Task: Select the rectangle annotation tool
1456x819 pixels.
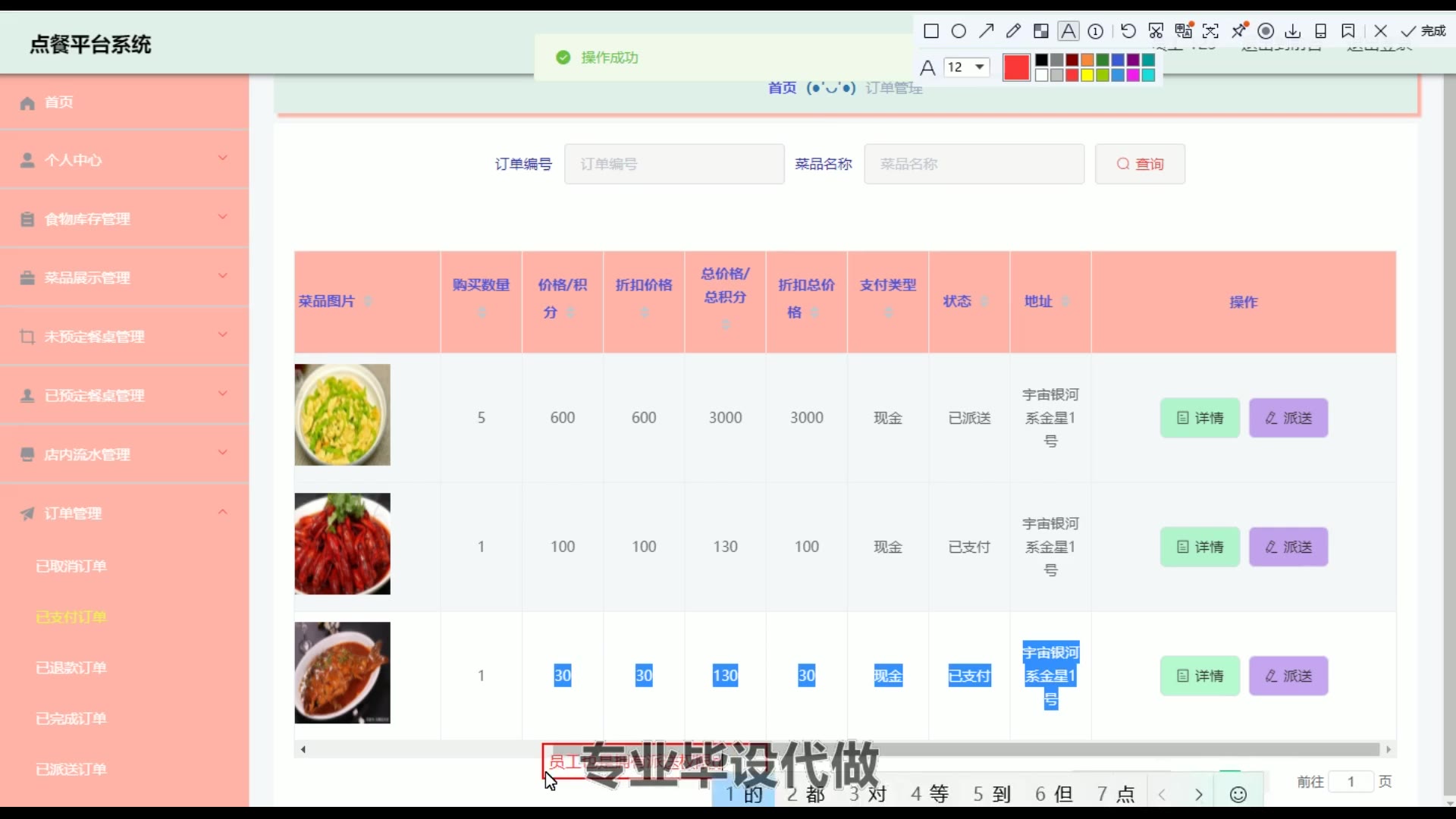Action: click(x=931, y=31)
